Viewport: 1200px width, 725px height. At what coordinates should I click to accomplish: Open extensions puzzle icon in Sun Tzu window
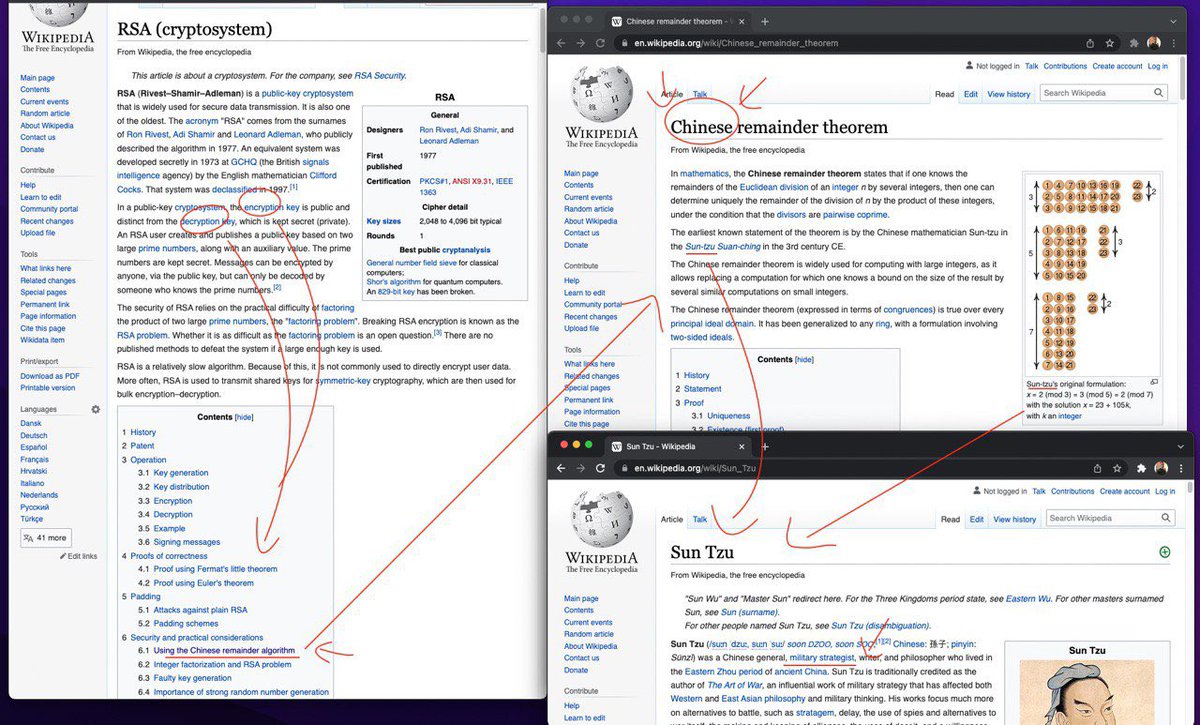point(1142,468)
